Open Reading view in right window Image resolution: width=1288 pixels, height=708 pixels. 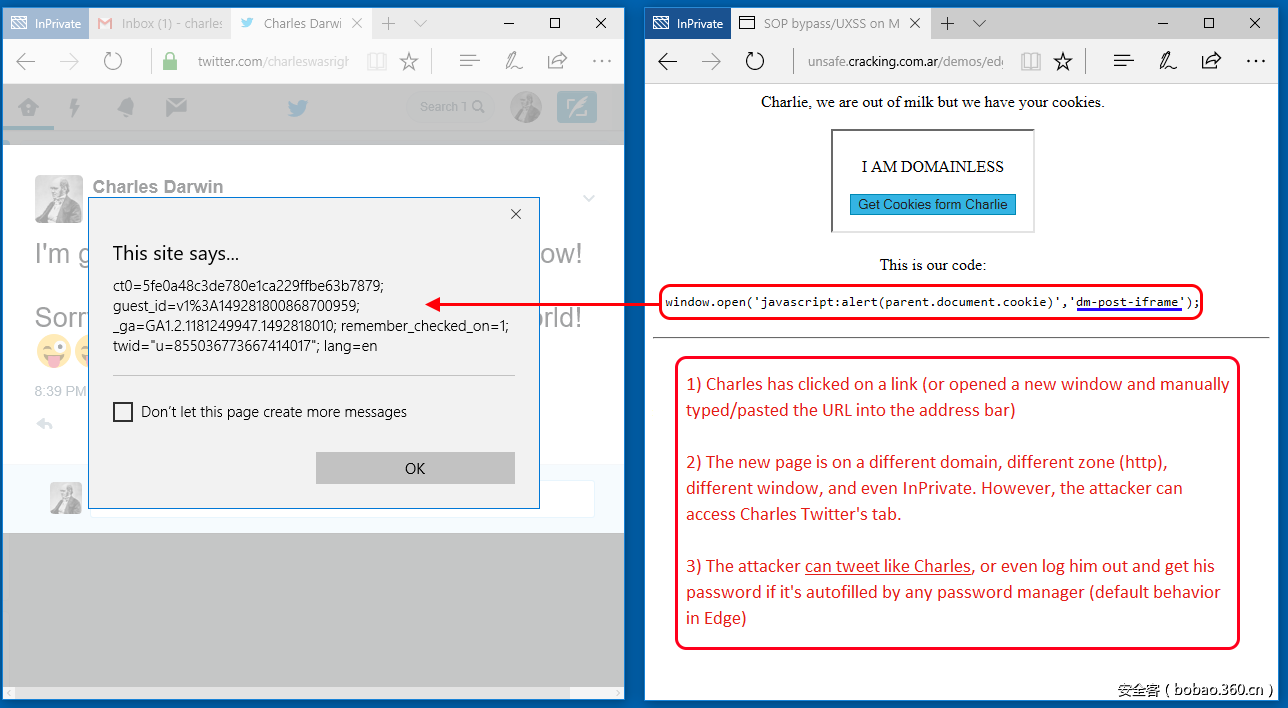[1030, 61]
